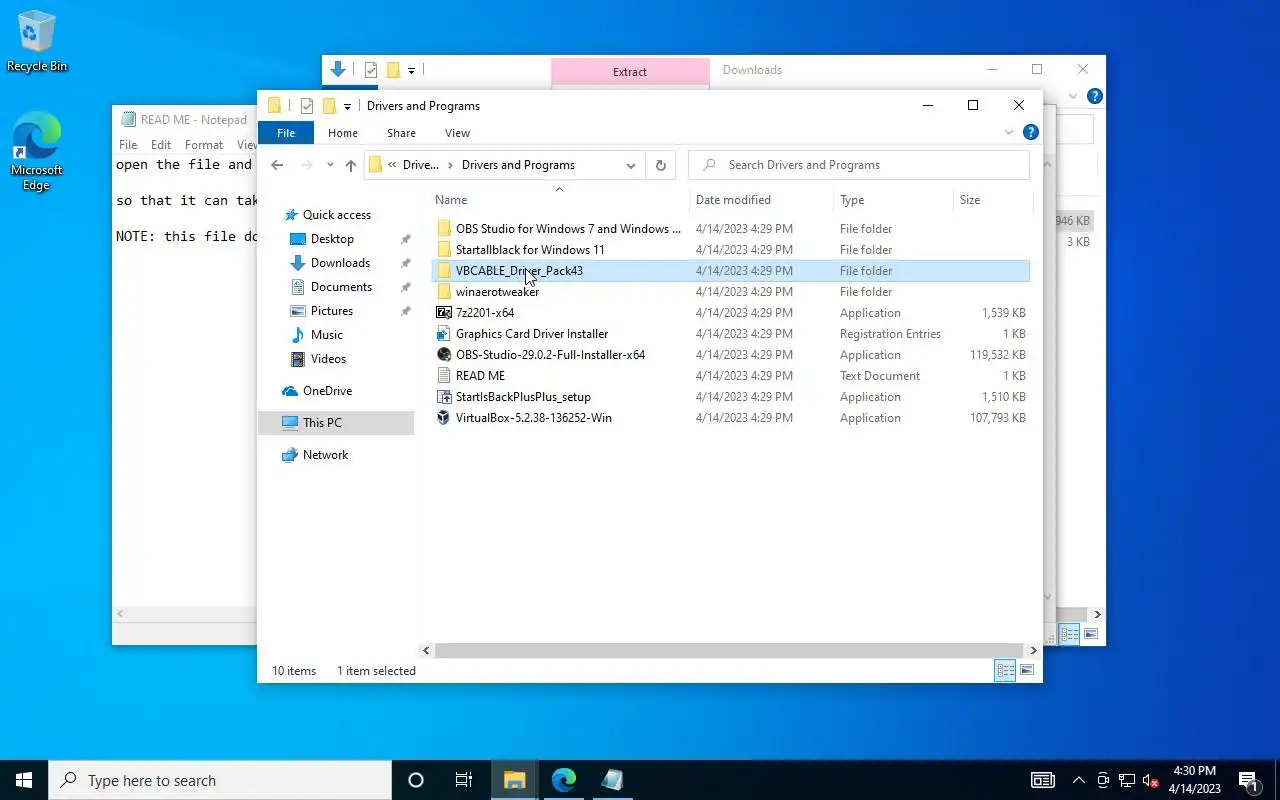Select the OBS Studio for Windows 7 folder icon
The image size is (1280, 800).
(444, 229)
